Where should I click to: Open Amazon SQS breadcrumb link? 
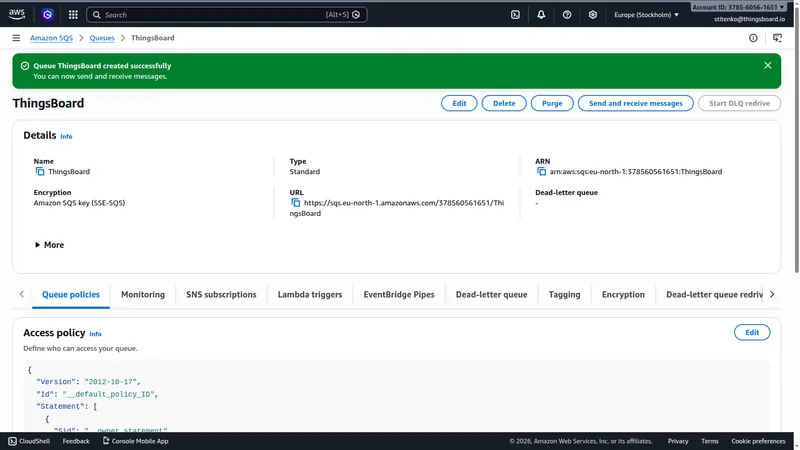(x=52, y=38)
